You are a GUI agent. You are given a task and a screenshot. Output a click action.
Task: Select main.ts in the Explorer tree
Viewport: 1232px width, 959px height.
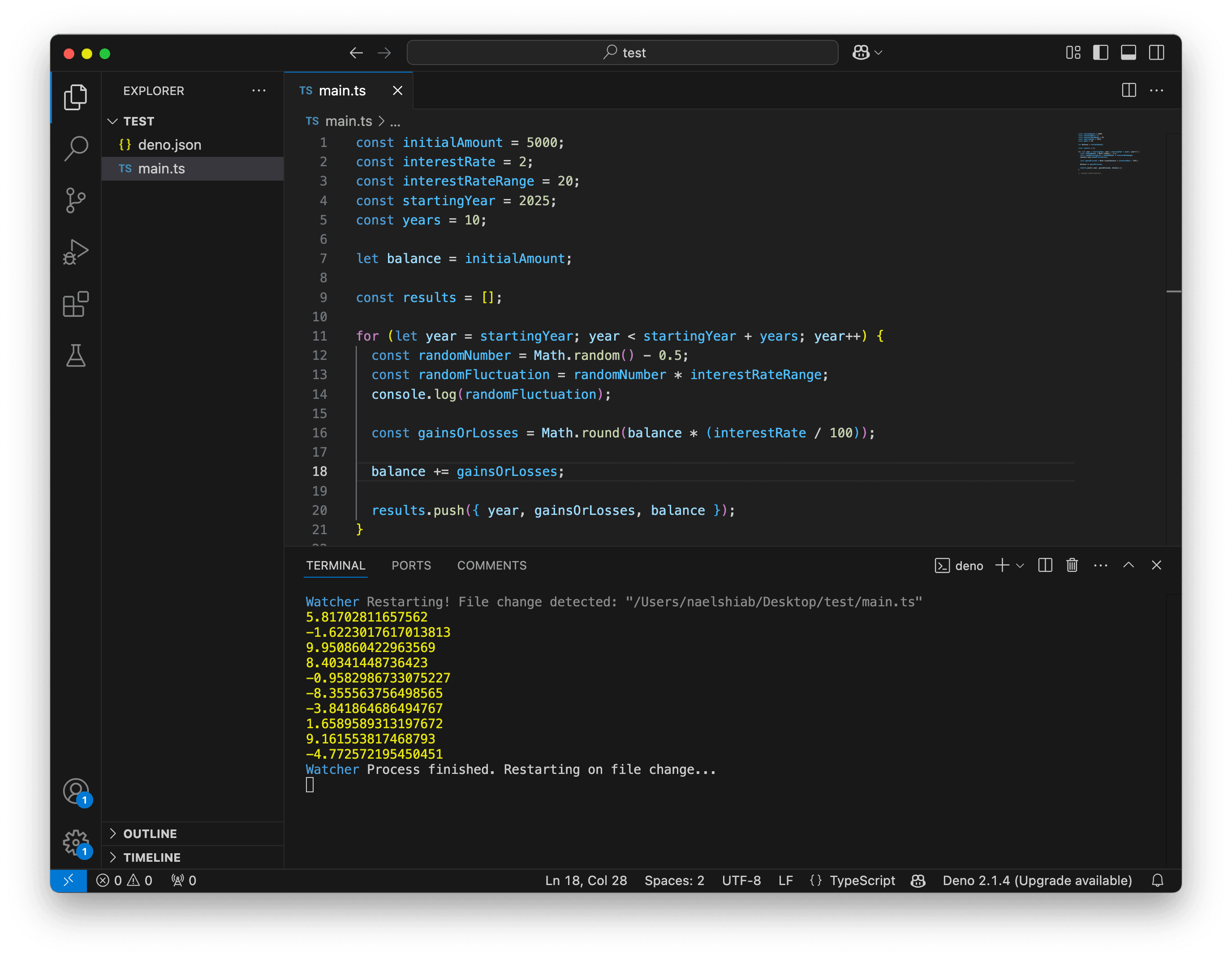[192, 168]
